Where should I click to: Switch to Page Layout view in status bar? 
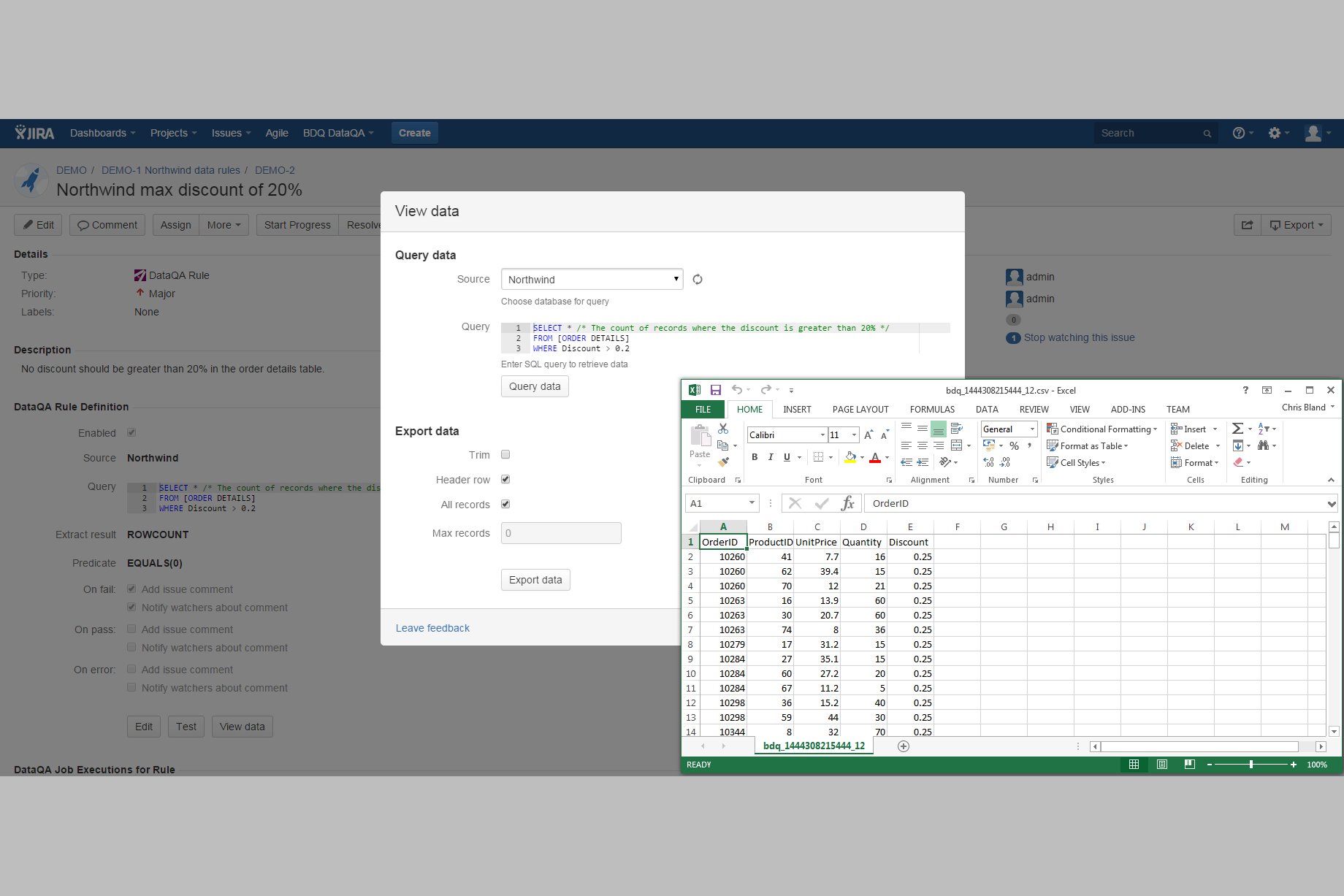pyautogui.click(x=1161, y=765)
